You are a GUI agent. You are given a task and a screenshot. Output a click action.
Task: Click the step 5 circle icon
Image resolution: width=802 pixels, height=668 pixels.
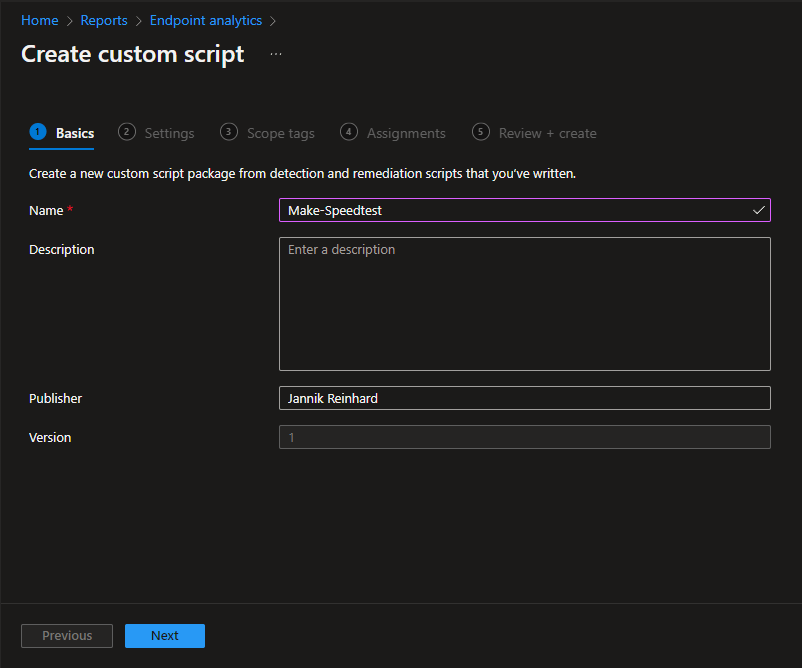pos(481,132)
